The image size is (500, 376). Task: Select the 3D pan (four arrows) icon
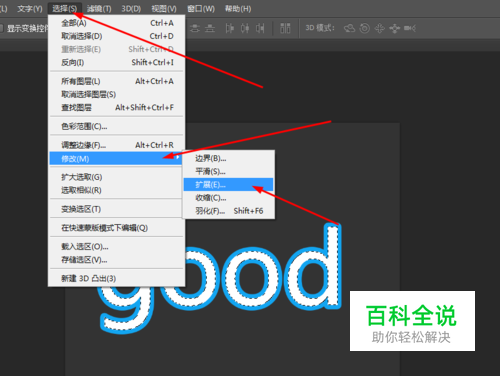(x=380, y=29)
